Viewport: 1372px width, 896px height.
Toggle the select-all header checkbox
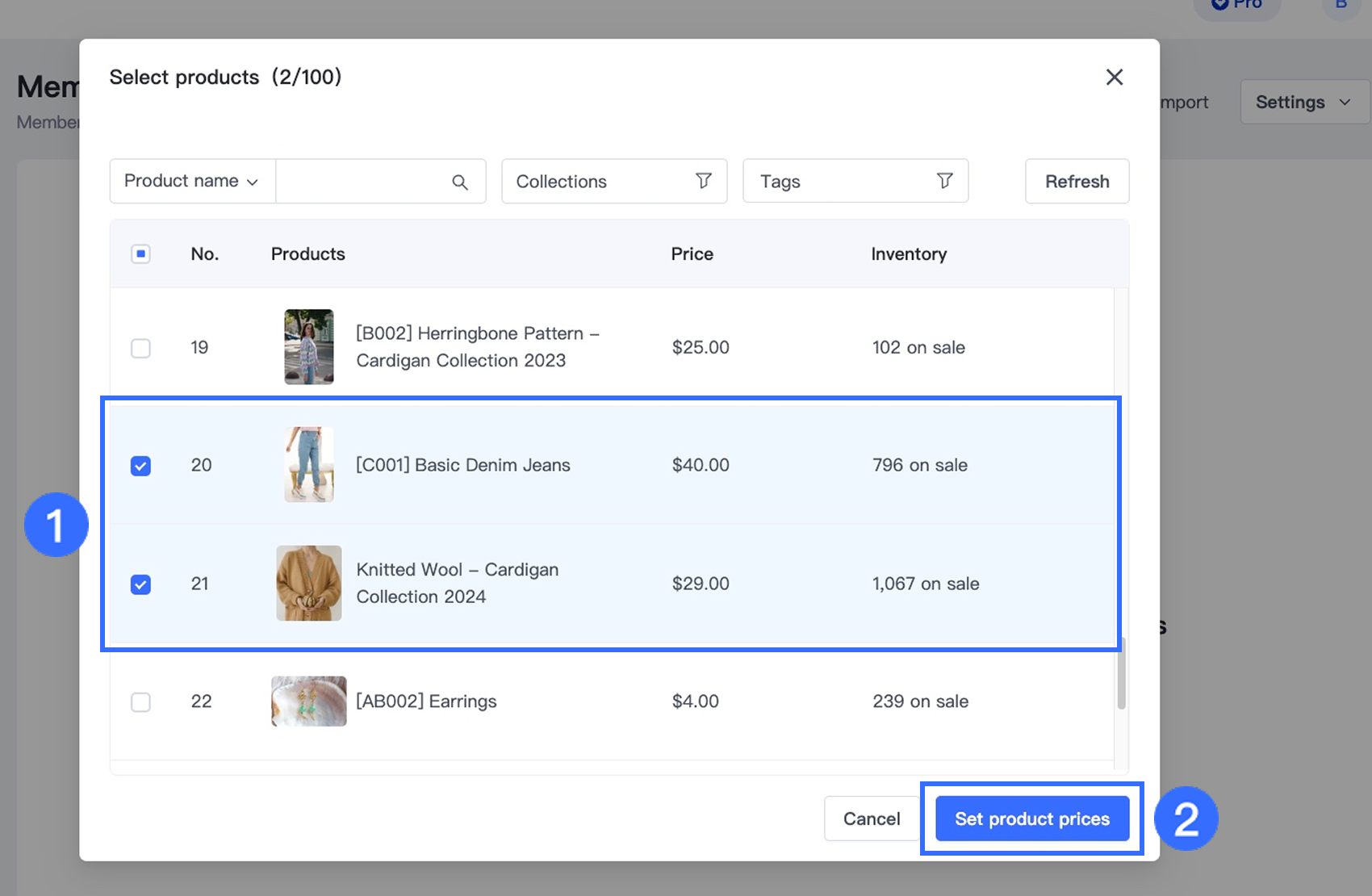[x=140, y=254]
